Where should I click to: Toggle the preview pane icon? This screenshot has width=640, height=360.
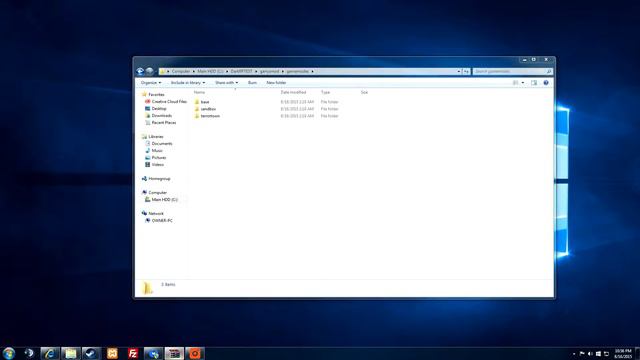[x=534, y=83]
